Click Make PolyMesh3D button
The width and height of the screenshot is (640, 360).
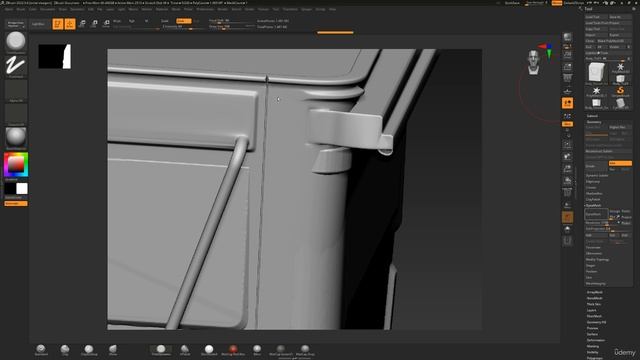click(x=614, y=41)
